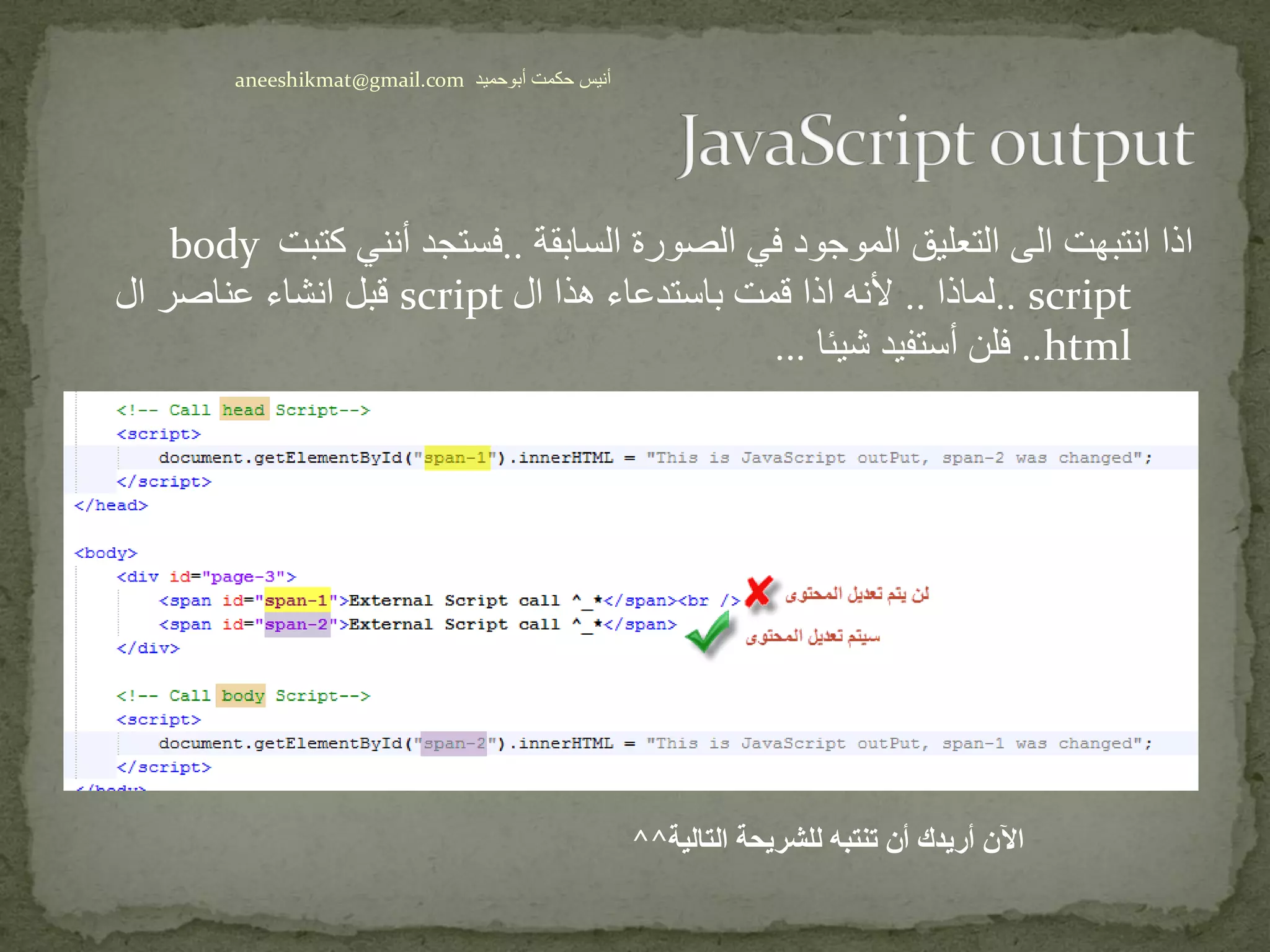1270x952 pixels.
Task: Click yellow 'span-1' in getElementById head script
Action: click(457, 457)
